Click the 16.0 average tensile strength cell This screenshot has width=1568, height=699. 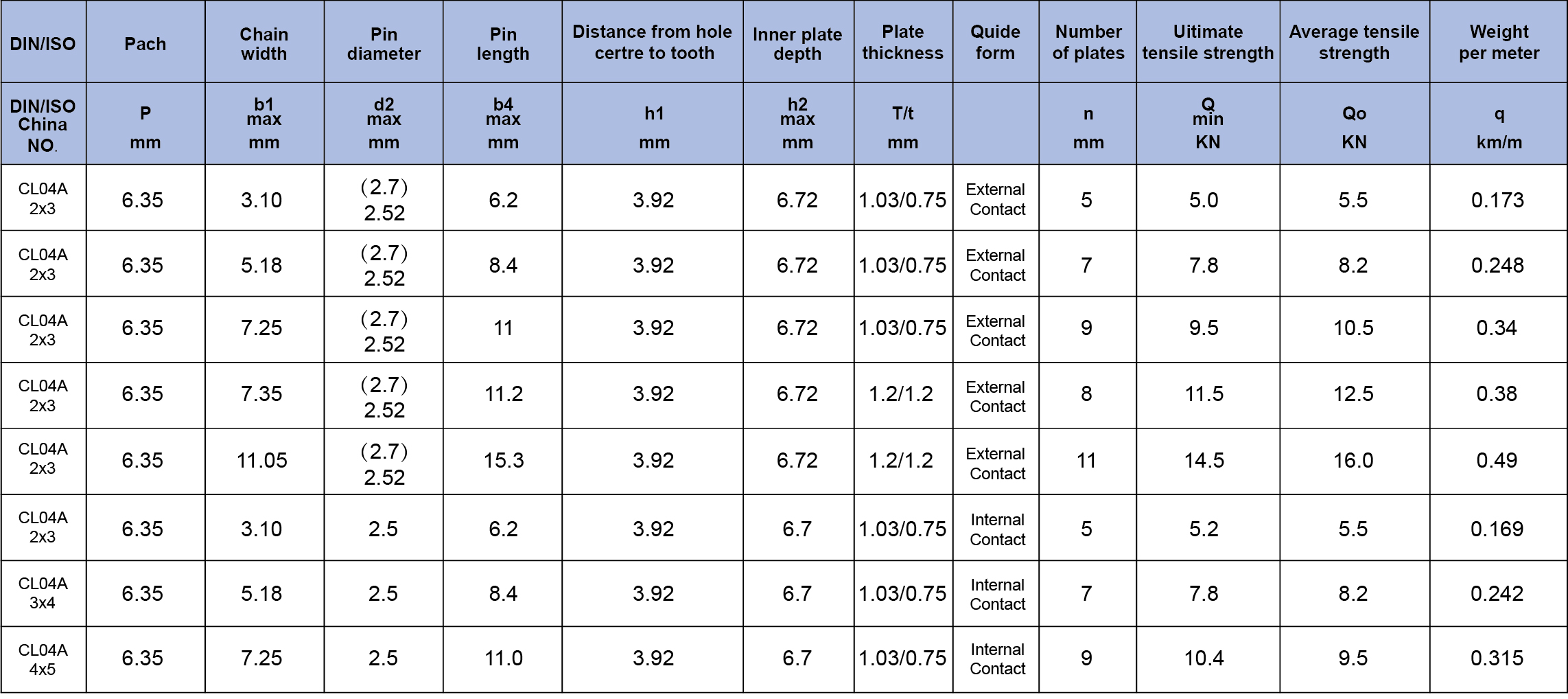click(1353, 461)
